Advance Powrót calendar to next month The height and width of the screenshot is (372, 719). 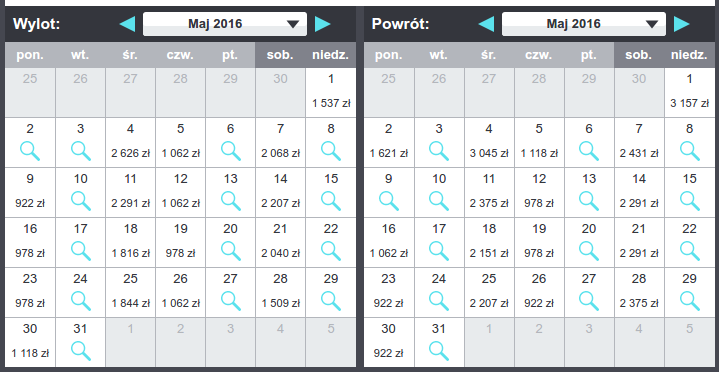(681, 24)
